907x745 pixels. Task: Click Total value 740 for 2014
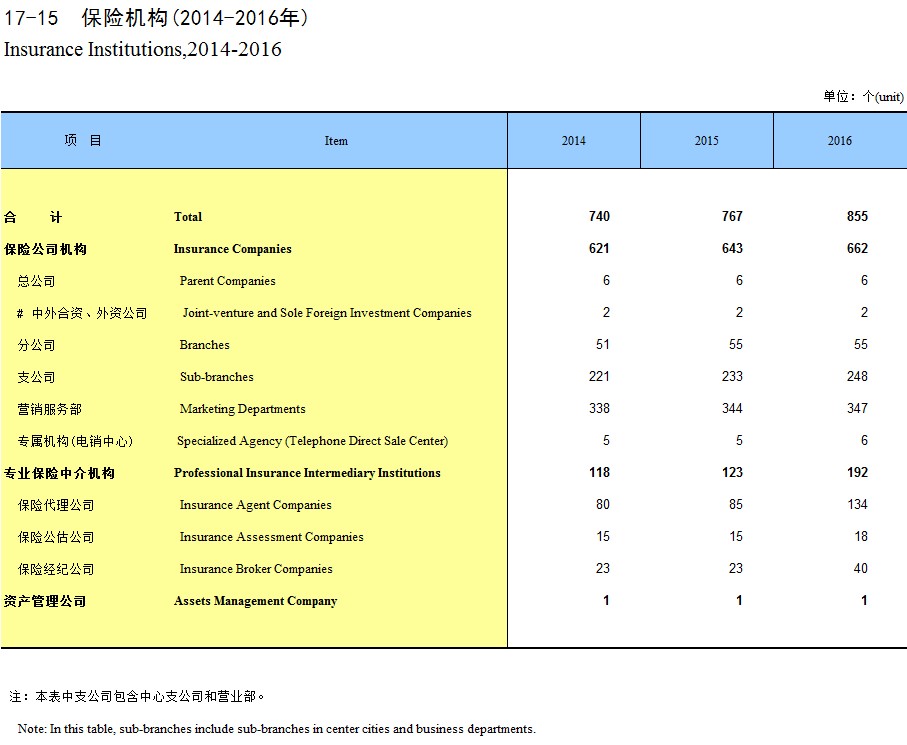(599, 216)
